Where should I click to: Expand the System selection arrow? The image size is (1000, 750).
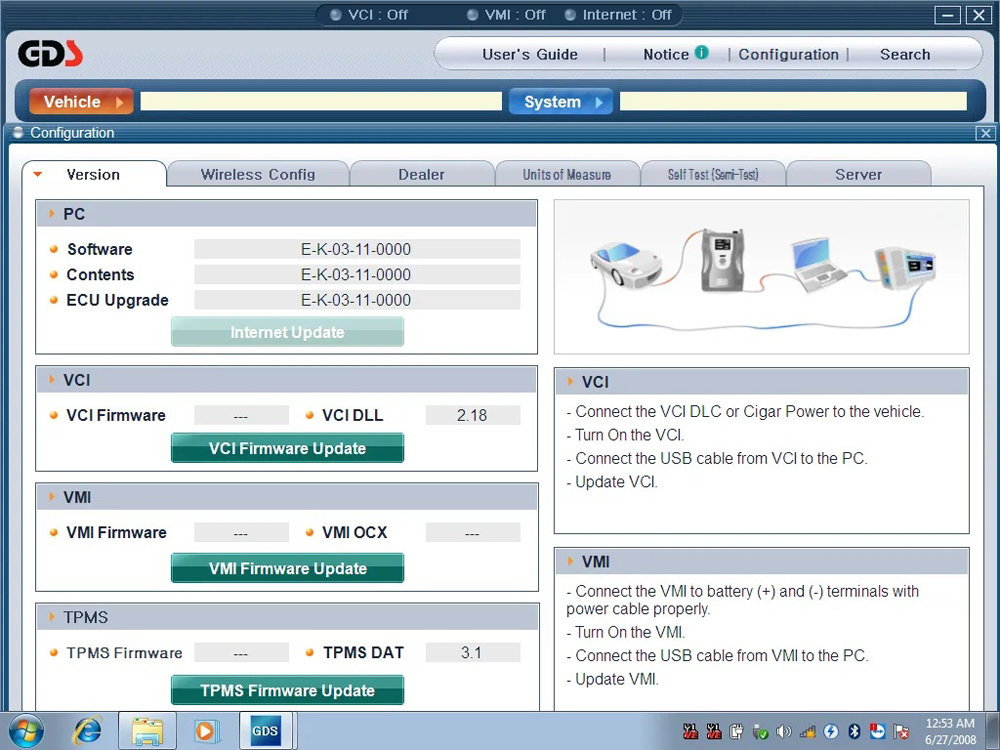[599, 102]
